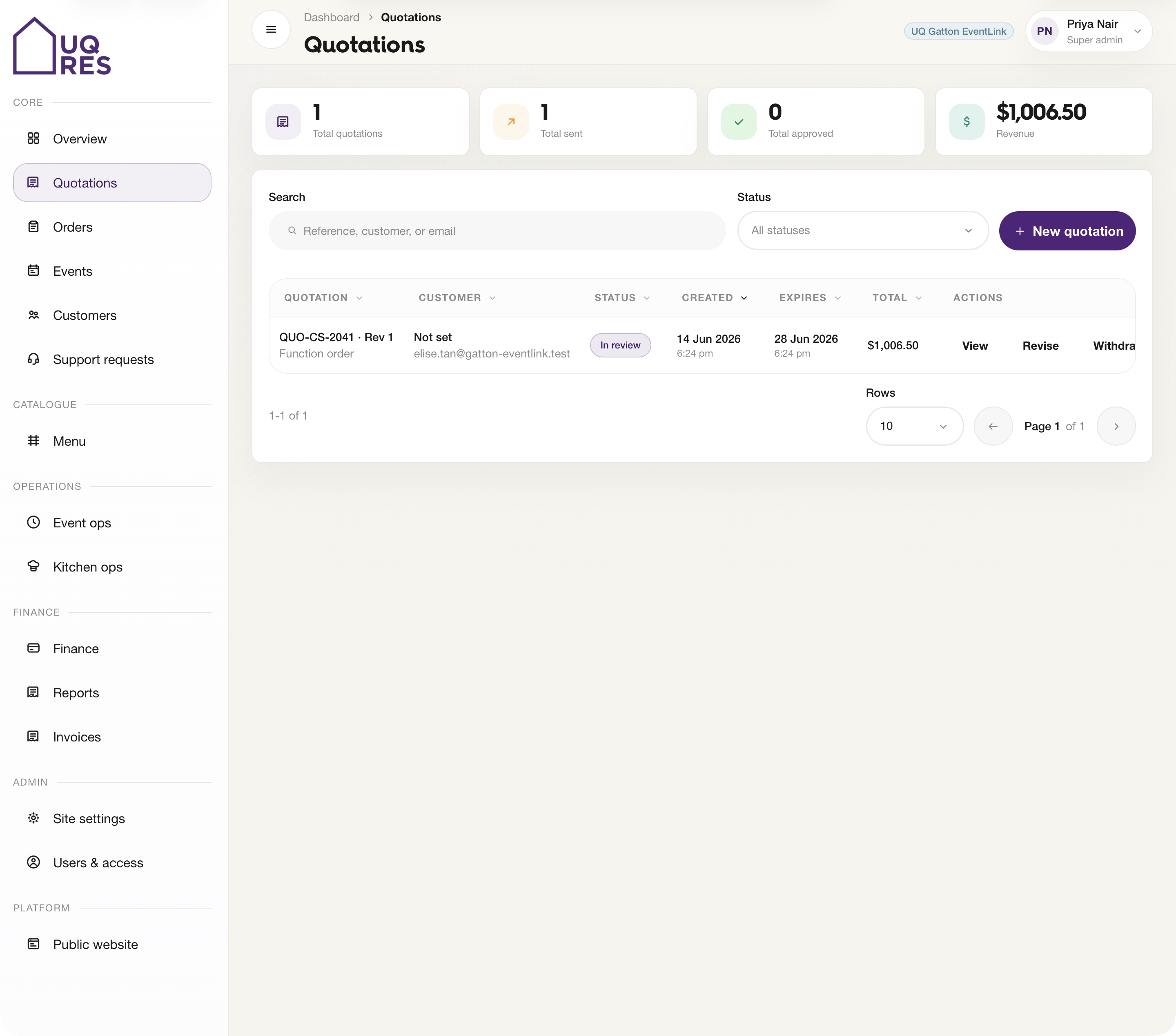Image resolution: width=1176 pixels, height=1036 pixels.
Task: Click the Finance card icon
Action: click(33, 648)
